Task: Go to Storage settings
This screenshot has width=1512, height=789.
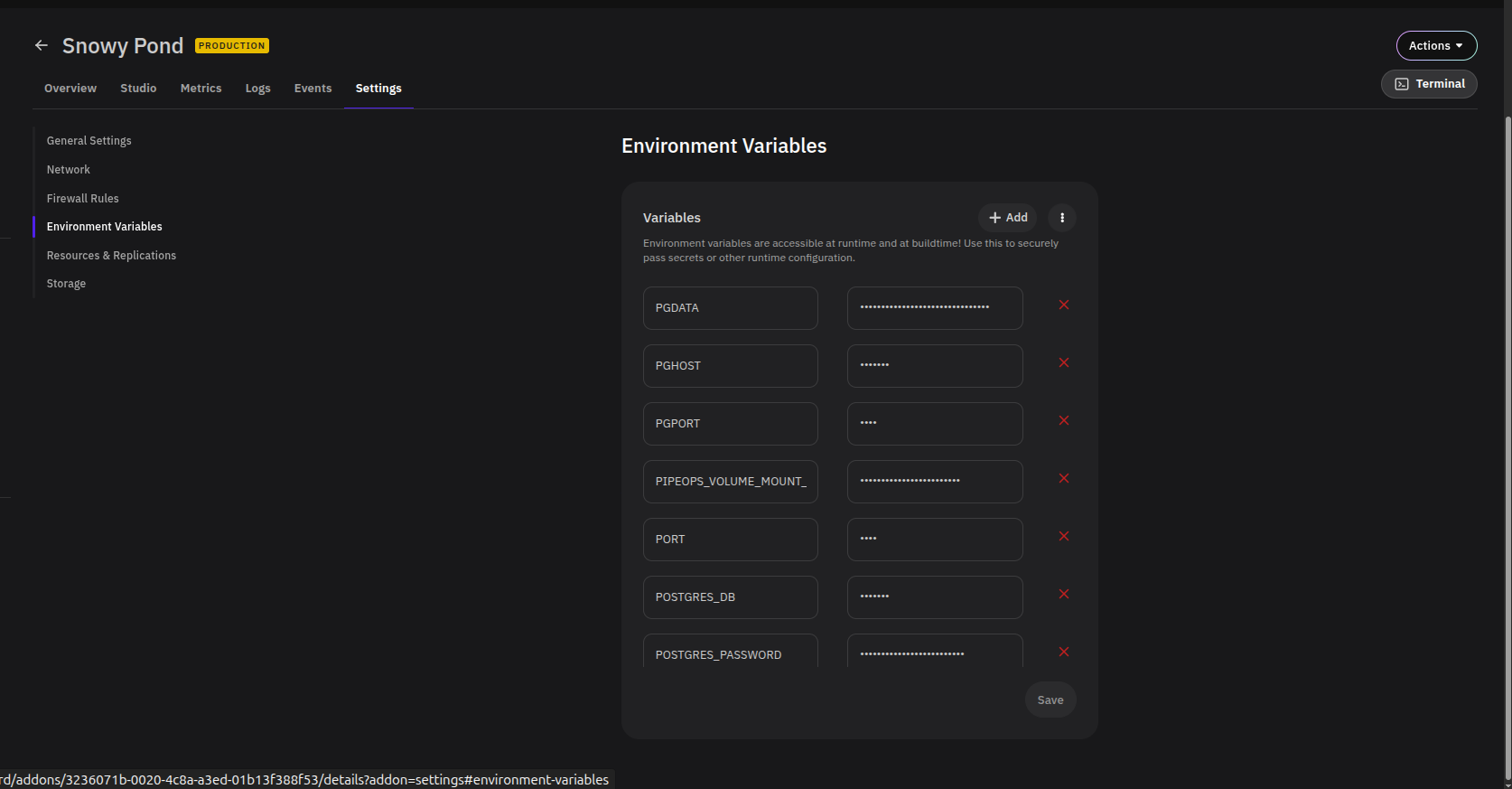Action: click(67, 284)
